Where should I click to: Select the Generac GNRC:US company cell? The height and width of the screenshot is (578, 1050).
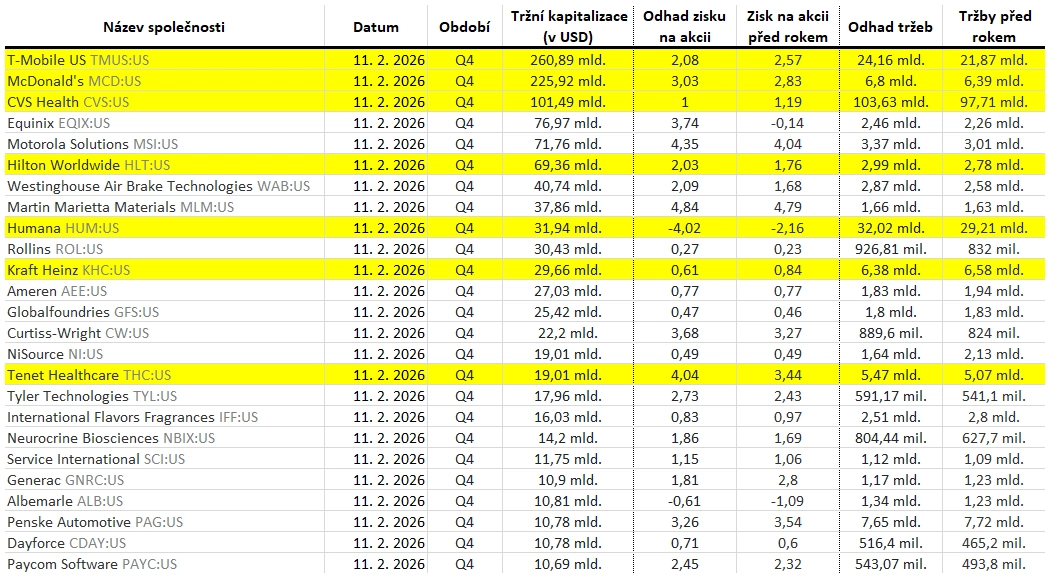tap(66, 480)
